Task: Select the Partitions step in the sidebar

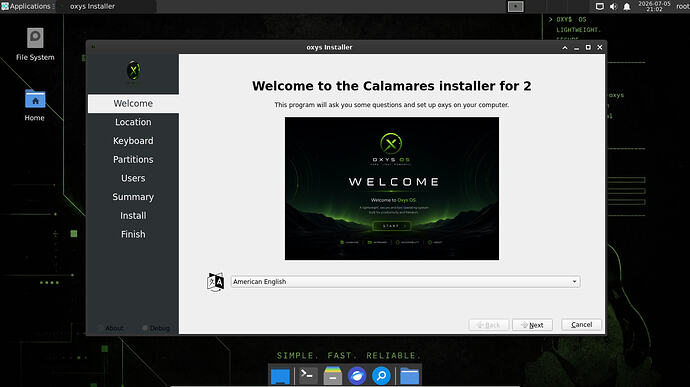Action: click(133, 159)
